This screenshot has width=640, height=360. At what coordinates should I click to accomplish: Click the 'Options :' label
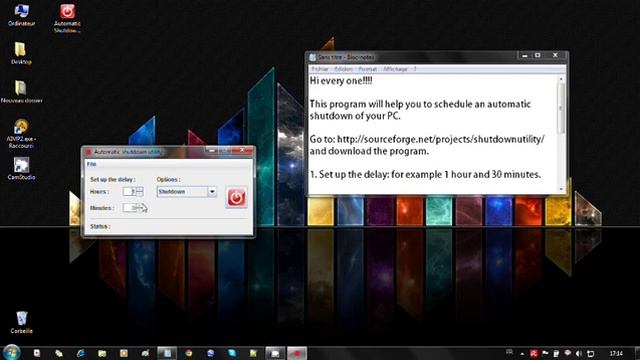click(169, 179)
